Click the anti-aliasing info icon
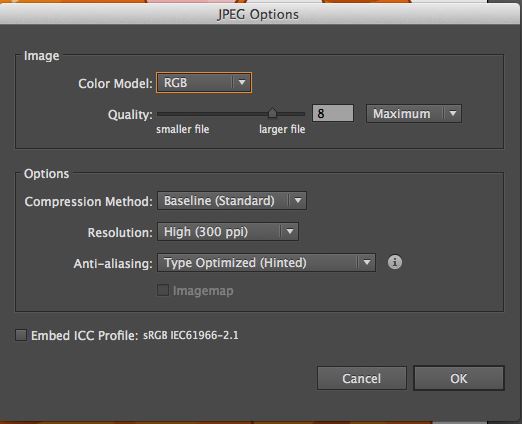 coord(395,262)
